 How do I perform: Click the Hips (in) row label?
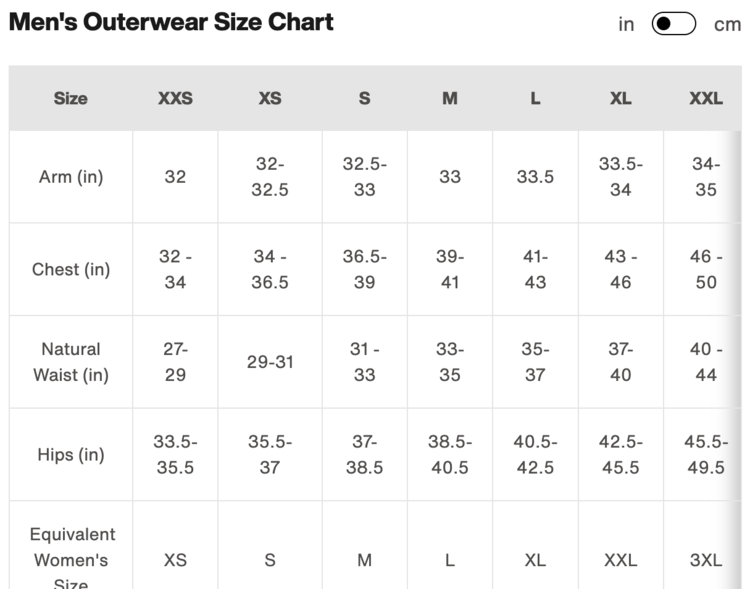[71, 455]
